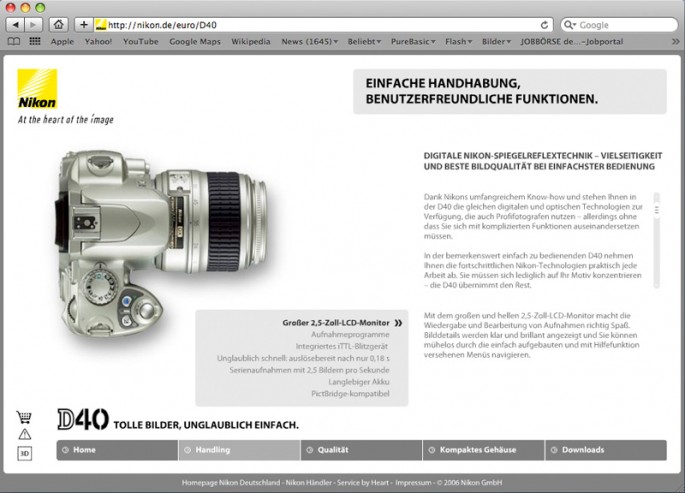Image resolution: width=685 pixels, height=493 pixels.
Task: Switch to the Kompaktes Gehäuse tab
Action: point(484,450)
